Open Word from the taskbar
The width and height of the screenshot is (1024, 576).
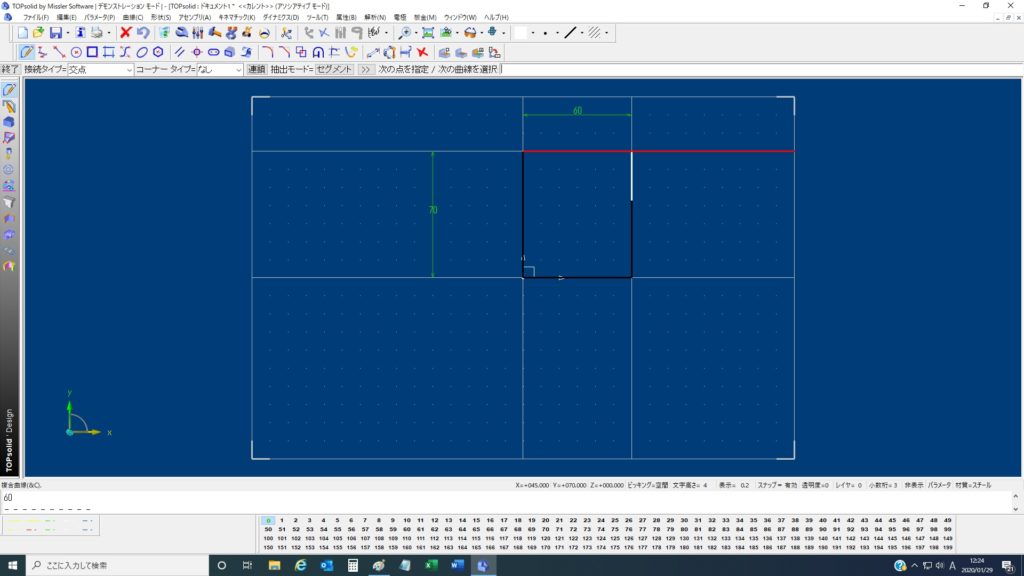(457, 566)
